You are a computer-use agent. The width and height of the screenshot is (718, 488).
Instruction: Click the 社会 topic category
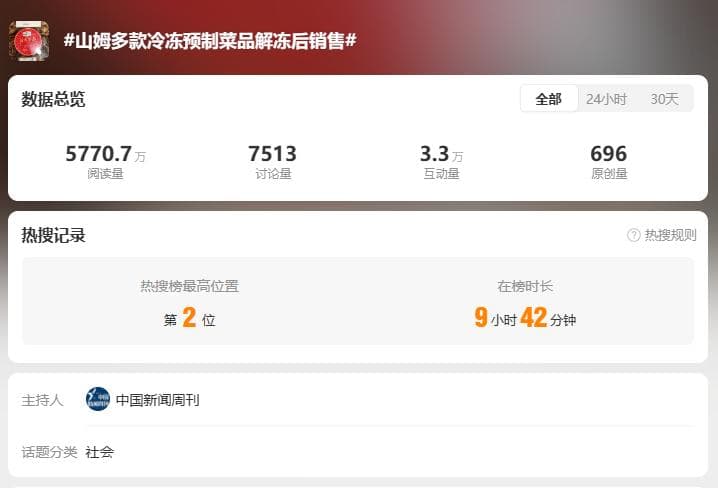[x=99, y=452]
